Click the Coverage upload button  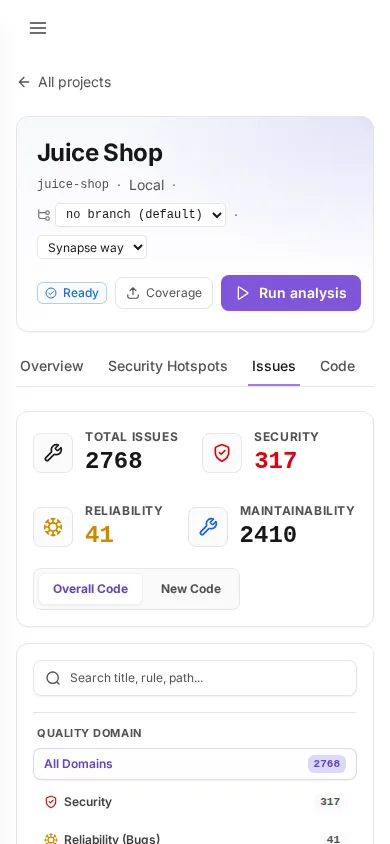pos(164,293)
